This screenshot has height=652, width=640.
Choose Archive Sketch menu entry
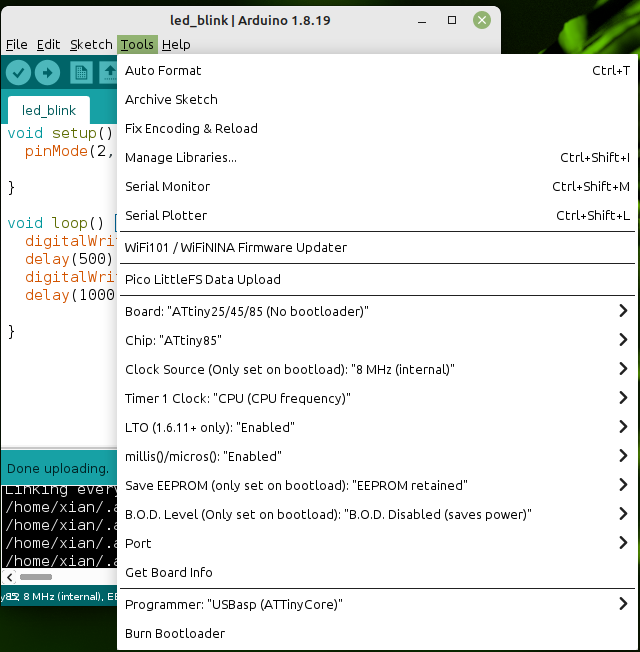tap(377, 99)
